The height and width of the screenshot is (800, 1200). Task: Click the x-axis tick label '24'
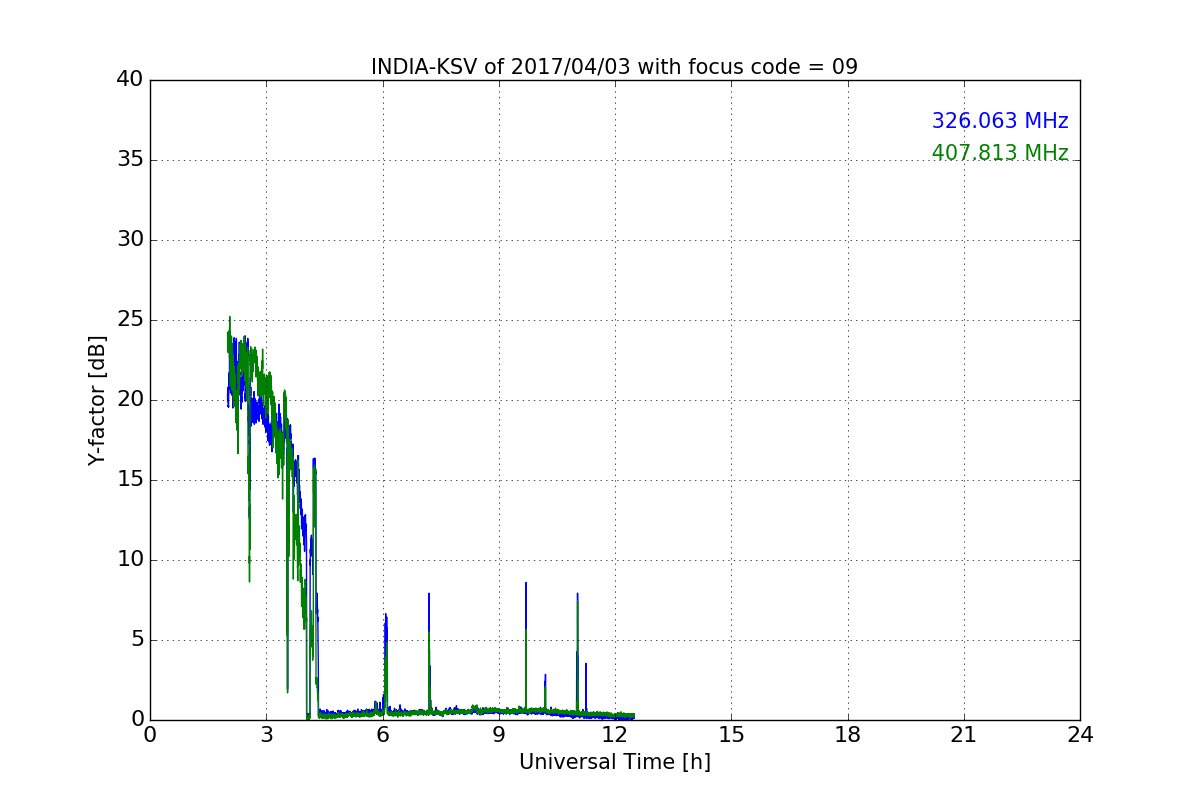coord(1080,734)
